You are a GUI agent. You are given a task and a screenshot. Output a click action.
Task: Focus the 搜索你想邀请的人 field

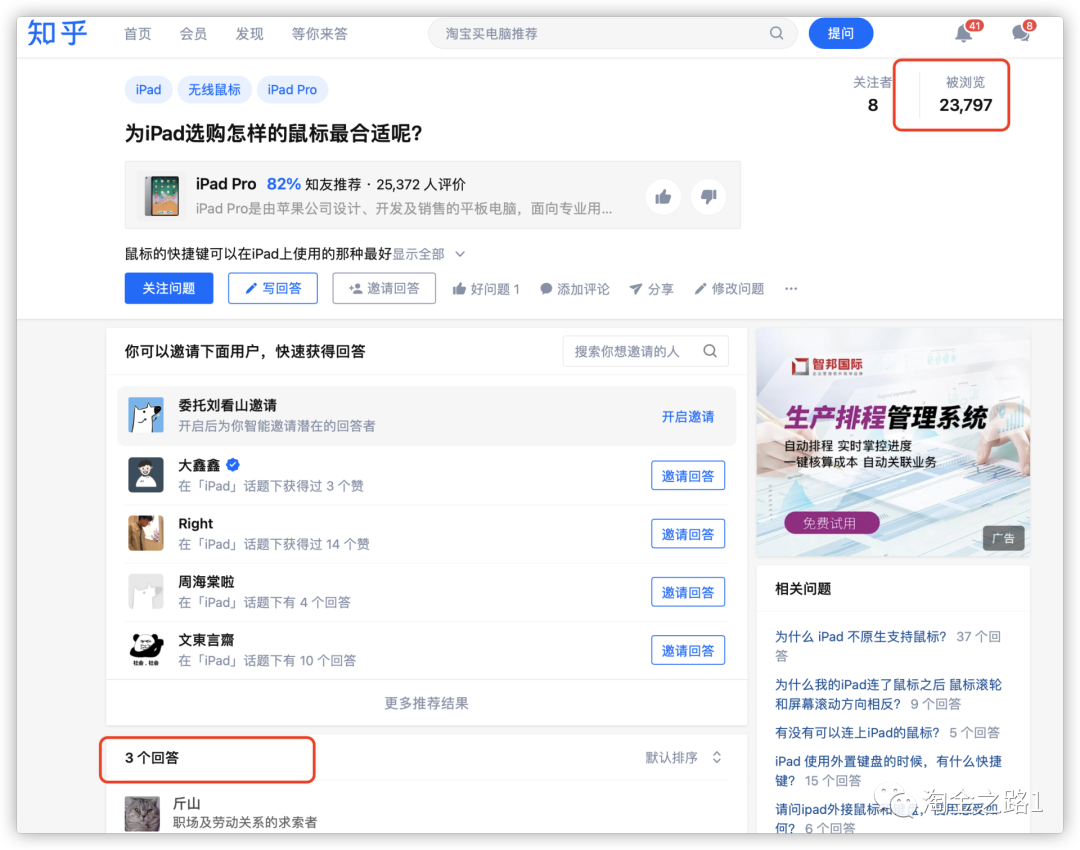pyautogui.click(x=645, y=351)
